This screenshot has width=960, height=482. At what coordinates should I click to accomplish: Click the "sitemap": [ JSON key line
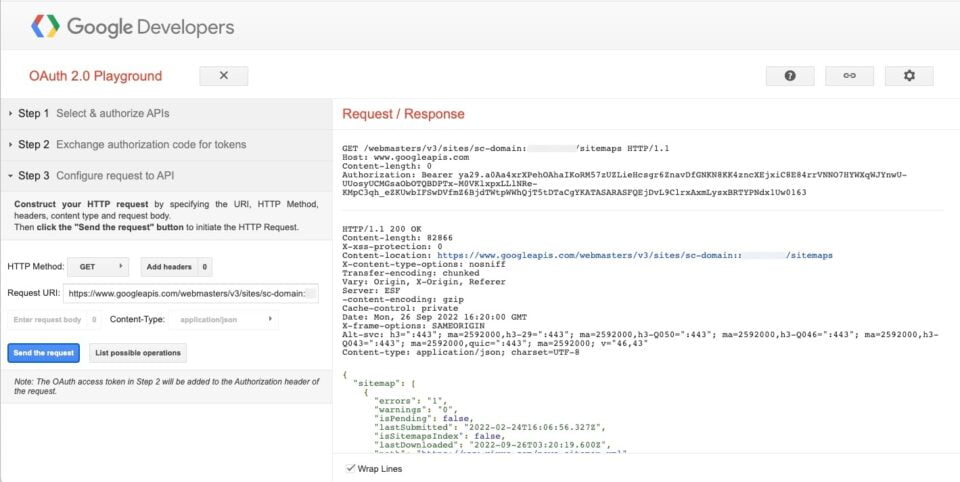pyautogui.click(x=384, y=382)
